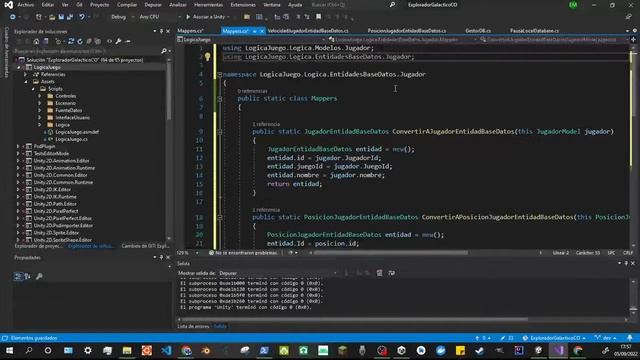Click the Save All toolbar icon
640x360 pixels.
click(x=70, y=17)
